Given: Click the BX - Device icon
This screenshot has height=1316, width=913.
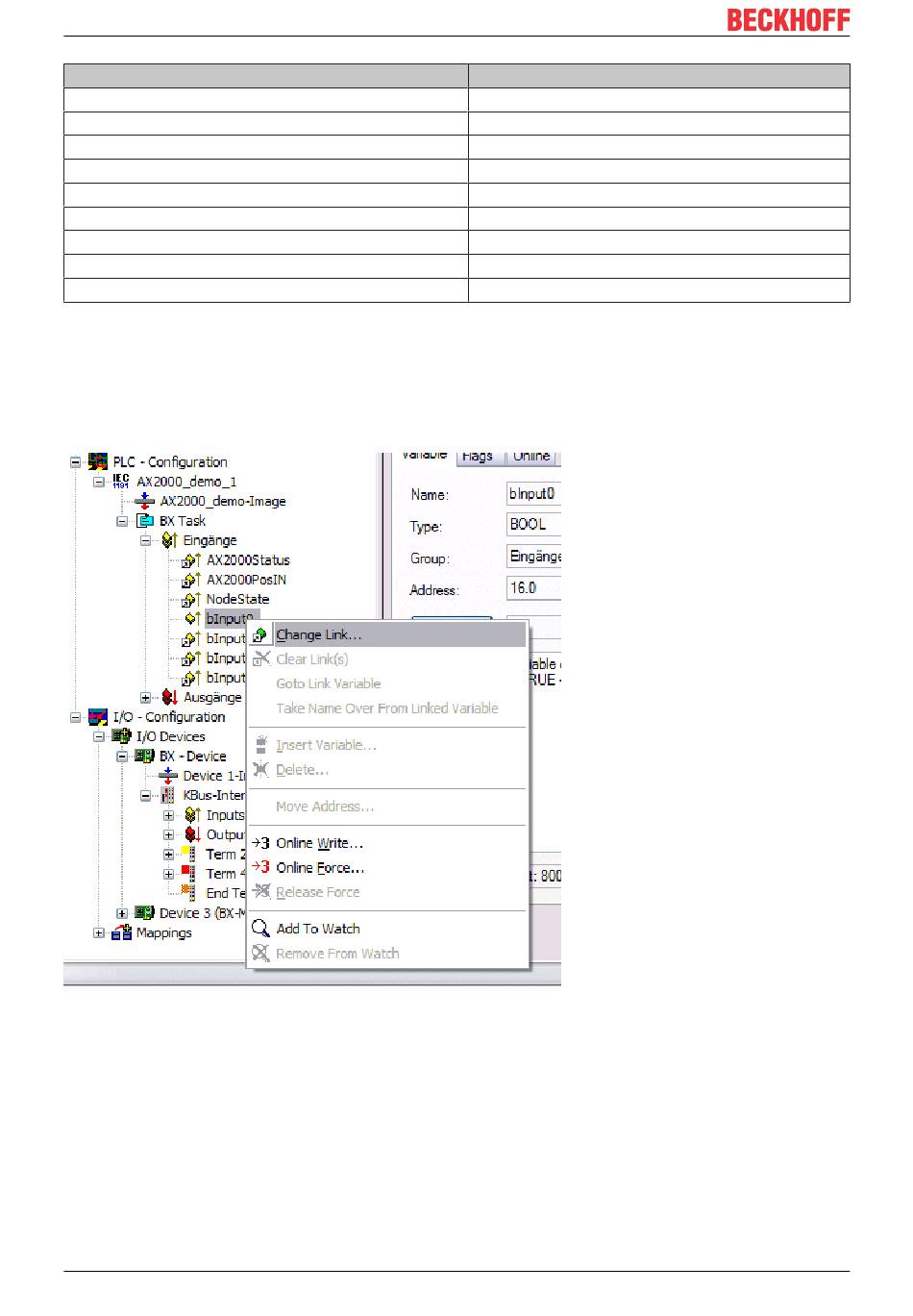Looking at the screenshot, I should [144, 757].
